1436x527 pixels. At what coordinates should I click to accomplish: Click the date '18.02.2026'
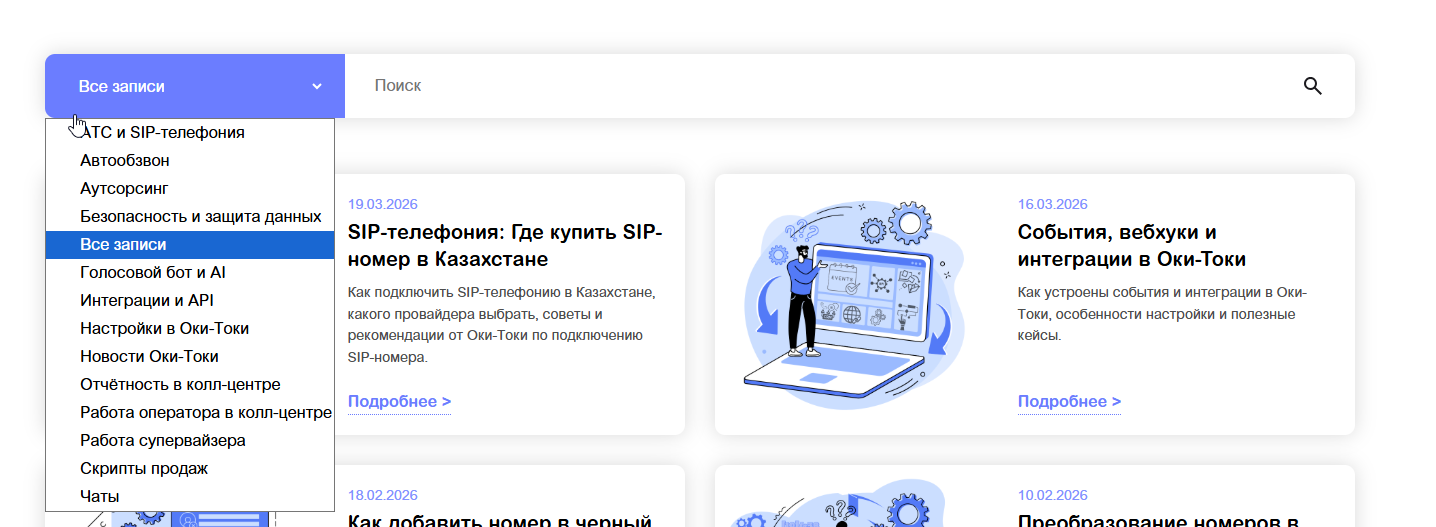coord(383,495)
